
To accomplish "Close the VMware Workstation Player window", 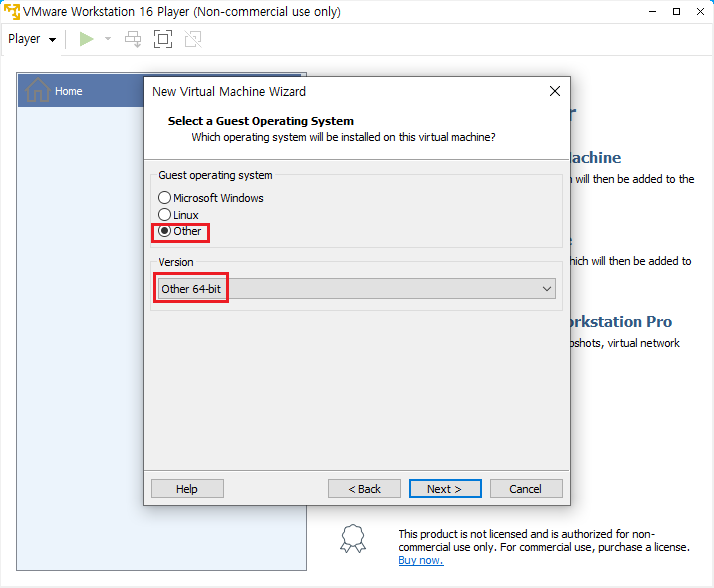I will pos(700,11).
